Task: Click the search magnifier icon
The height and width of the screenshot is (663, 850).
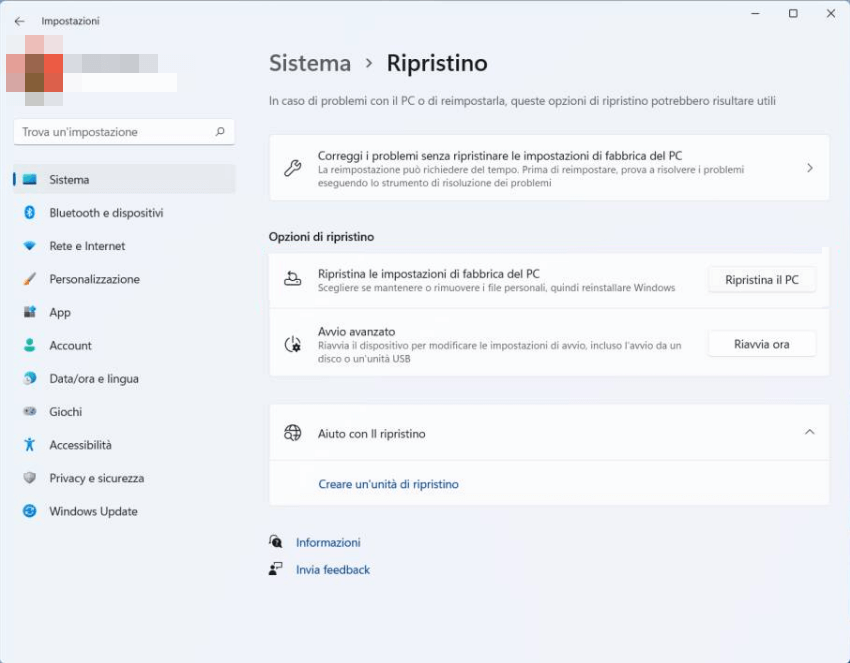Action: 220,132
